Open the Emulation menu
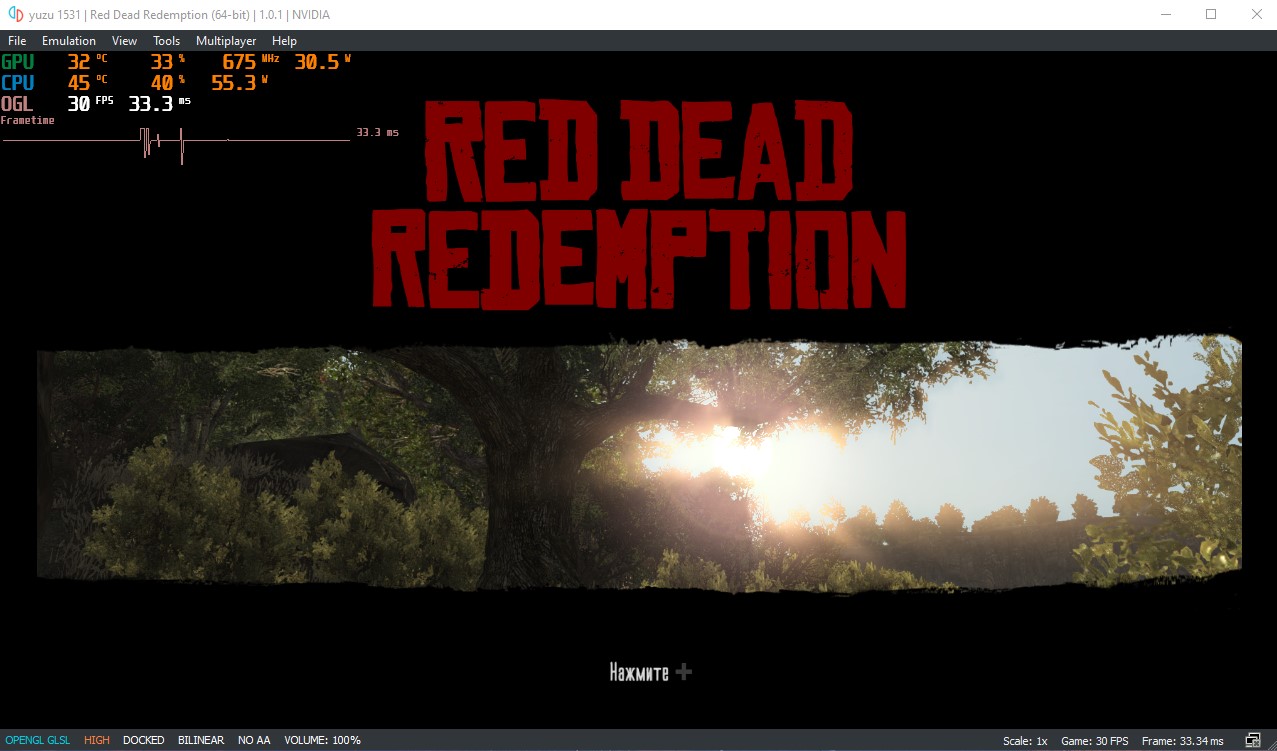This screenshot has height=751, width=1277. [69, 41]
